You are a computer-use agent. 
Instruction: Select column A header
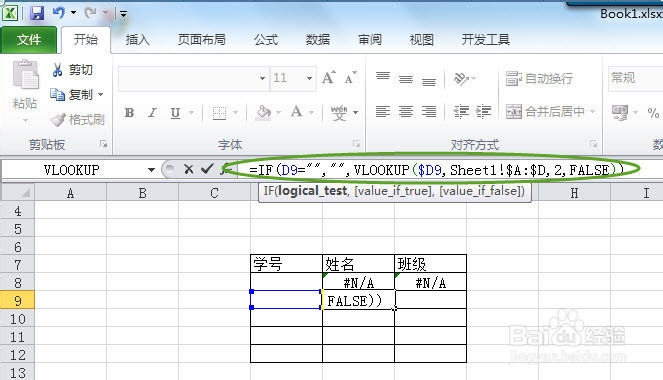click(x=71, y=193)
